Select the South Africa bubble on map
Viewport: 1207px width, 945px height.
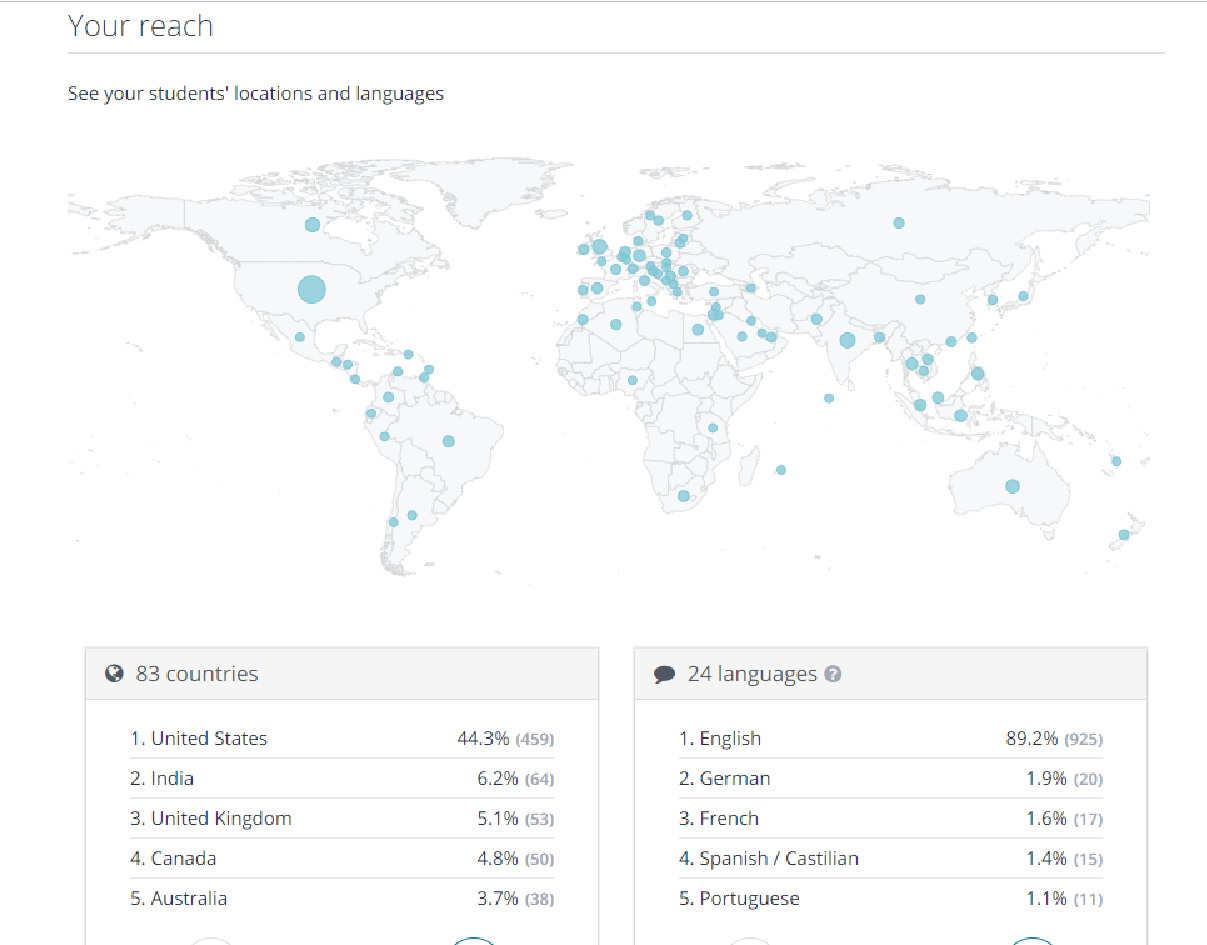(x=684, y=496)
